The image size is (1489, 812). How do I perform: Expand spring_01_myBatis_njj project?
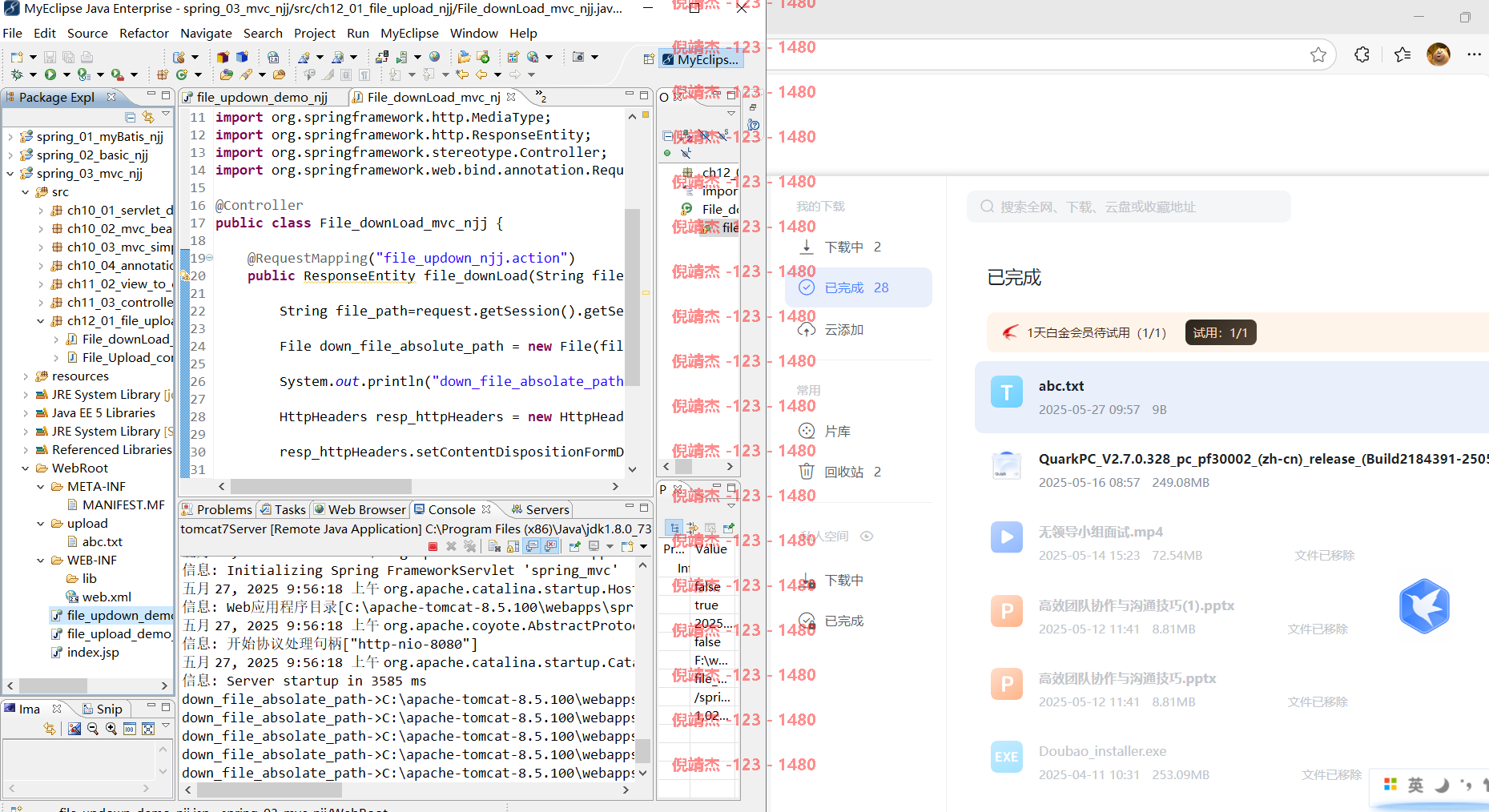tap(10, 137)
